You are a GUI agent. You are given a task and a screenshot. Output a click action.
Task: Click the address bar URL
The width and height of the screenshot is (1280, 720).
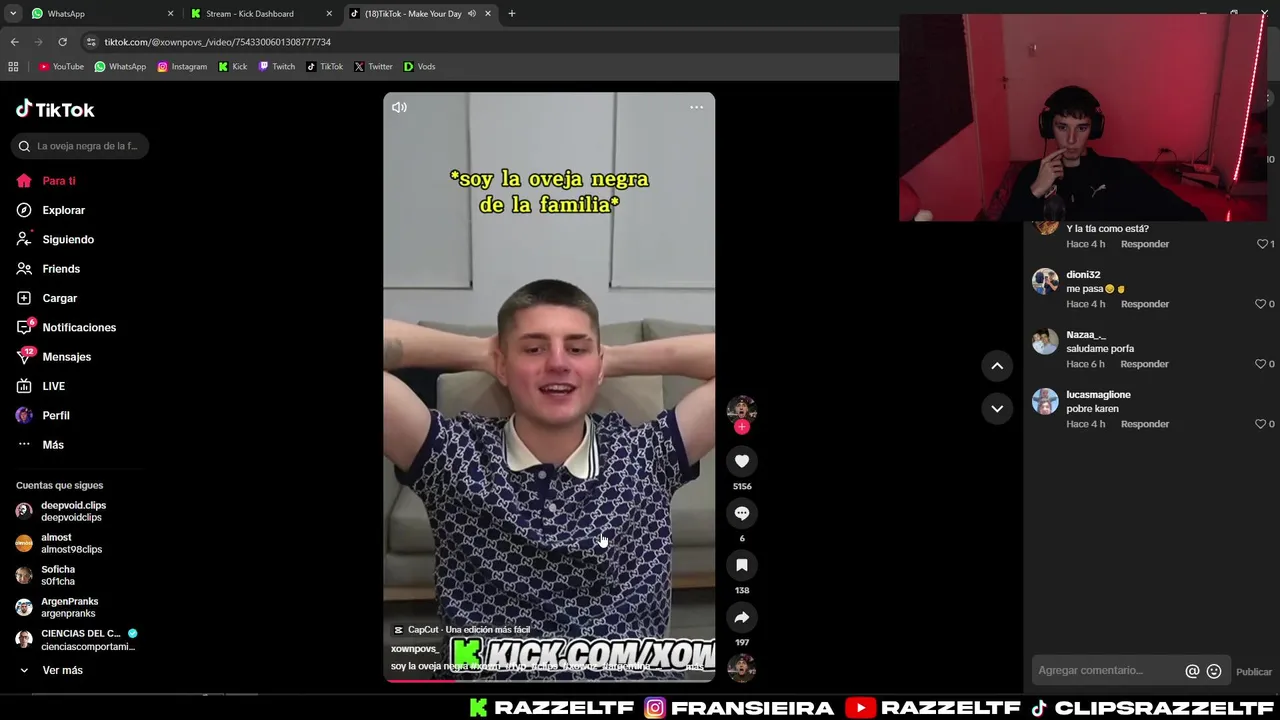tap(217, 42)
